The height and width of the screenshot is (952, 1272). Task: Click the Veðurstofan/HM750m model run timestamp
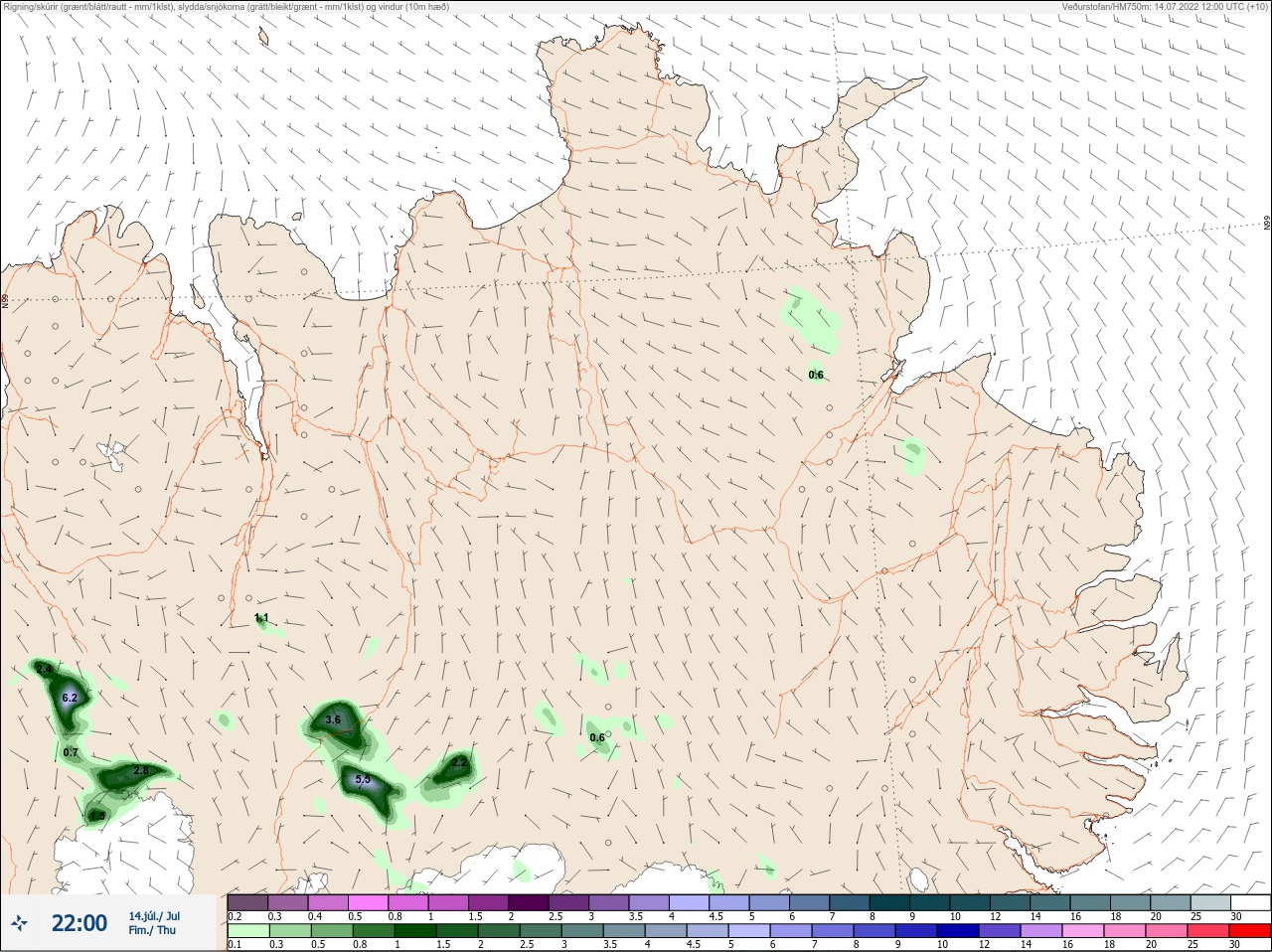pyautogui.click(x=1165, y=7)
